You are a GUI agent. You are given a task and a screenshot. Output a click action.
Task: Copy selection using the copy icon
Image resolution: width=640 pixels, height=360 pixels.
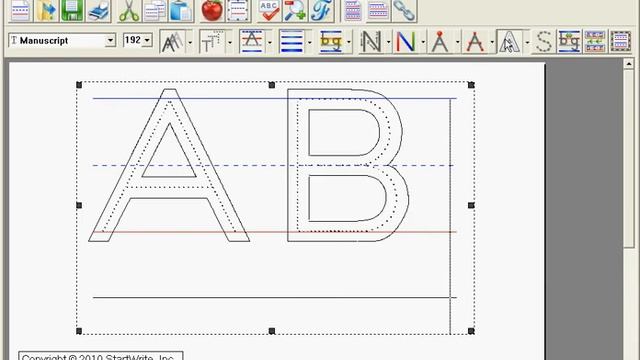155,10
